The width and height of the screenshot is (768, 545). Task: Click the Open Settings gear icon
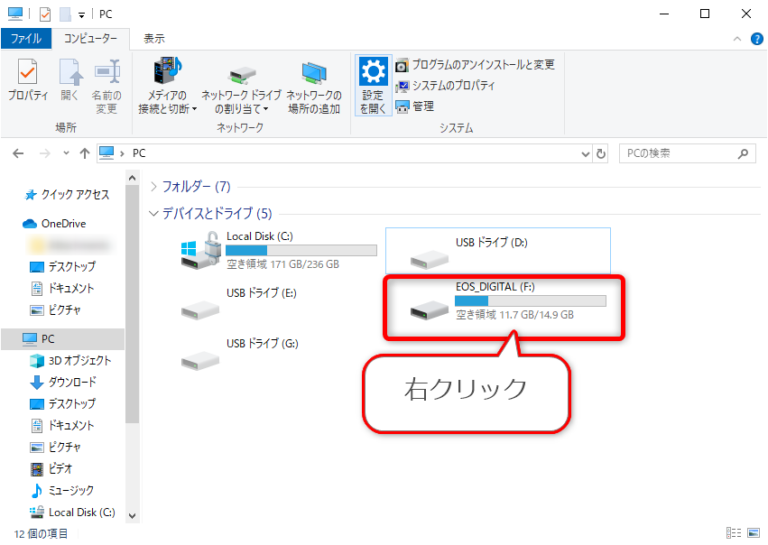coord(373,85)
